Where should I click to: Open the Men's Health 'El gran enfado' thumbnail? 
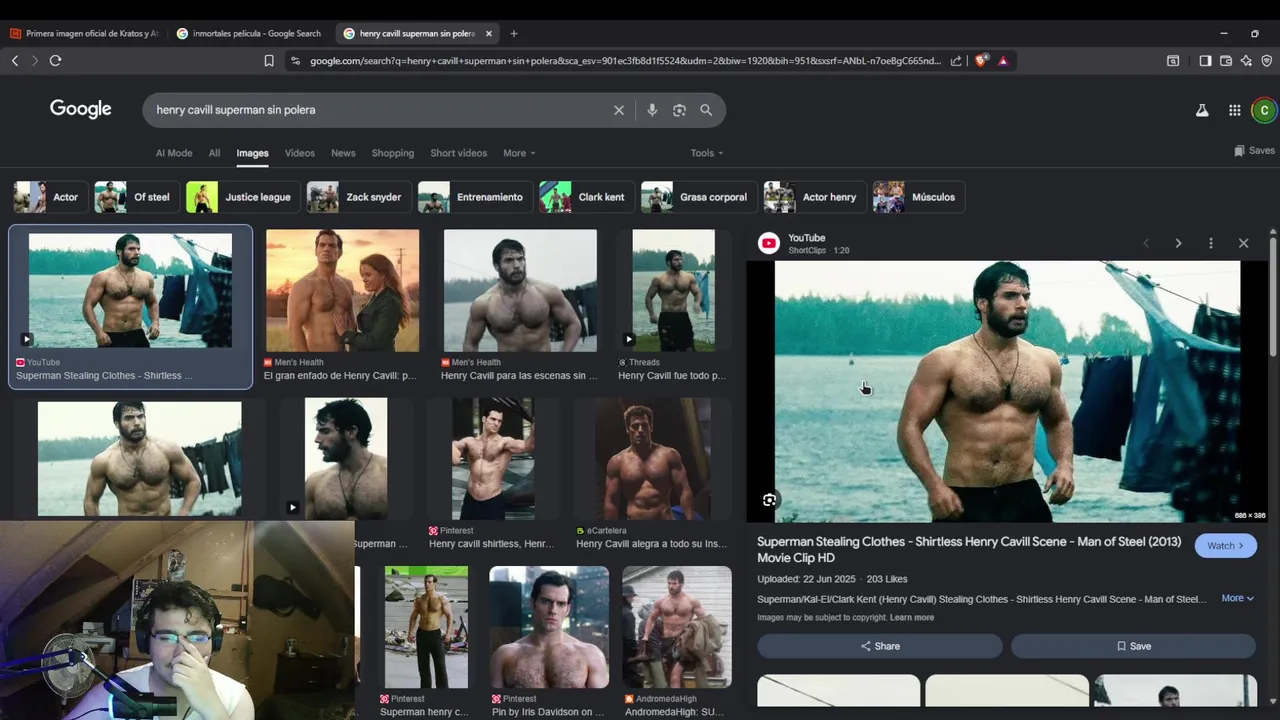[x=342, y=291]
